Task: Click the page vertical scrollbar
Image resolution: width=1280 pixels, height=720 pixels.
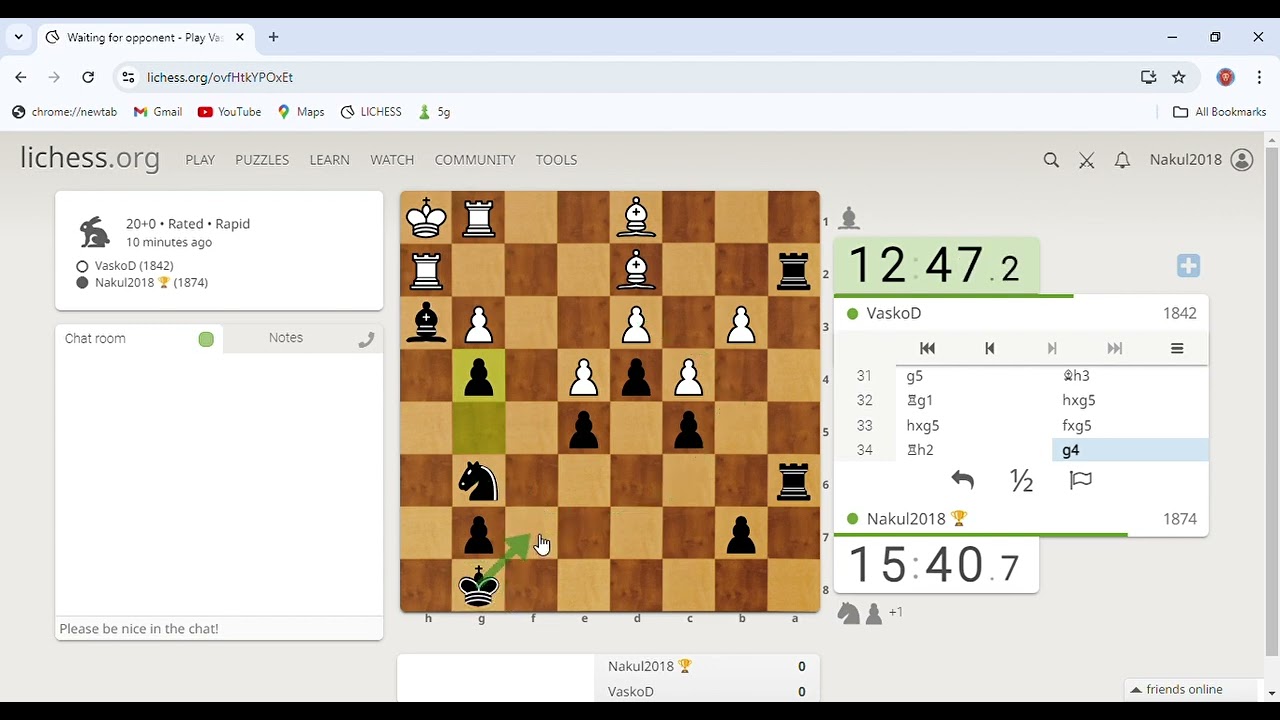Action: [x=1271, y=400]
